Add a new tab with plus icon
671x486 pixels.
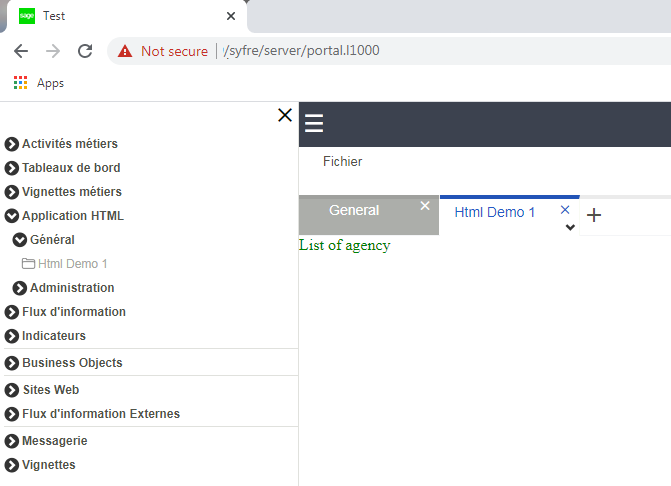[594, 215]
